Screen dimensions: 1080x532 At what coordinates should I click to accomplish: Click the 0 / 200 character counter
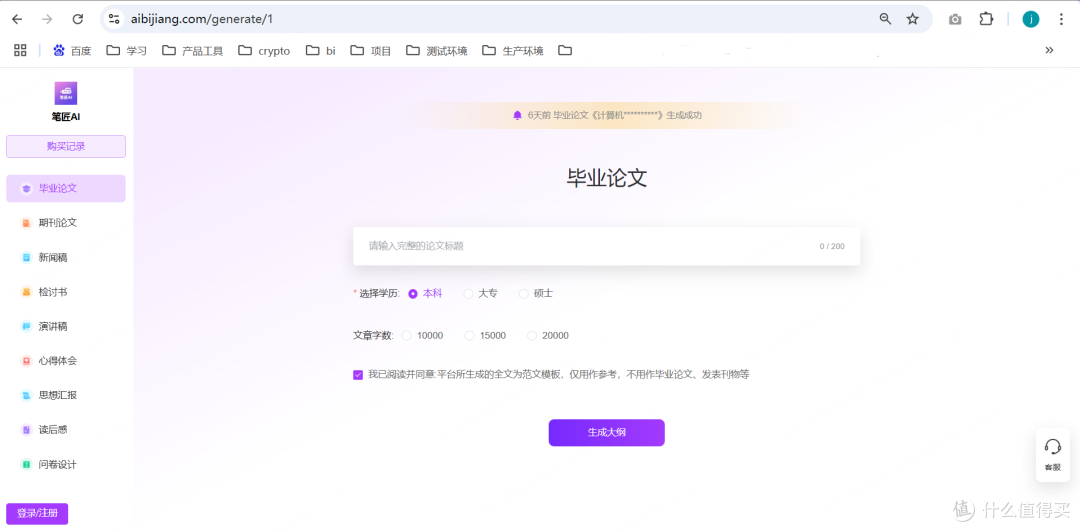pyautogui.click(x=832, y=246)
